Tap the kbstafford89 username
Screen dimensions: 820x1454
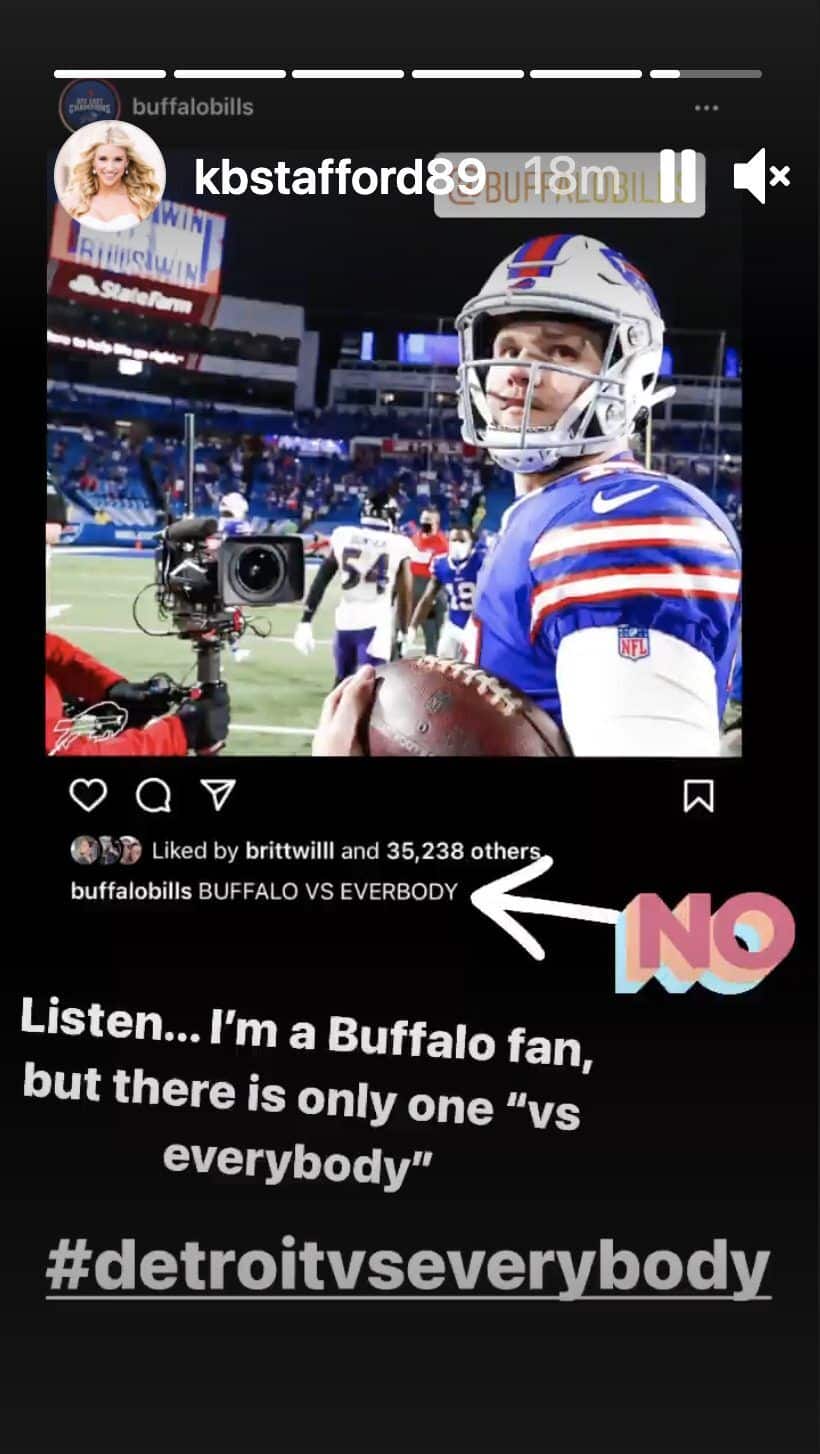[340, 178]
